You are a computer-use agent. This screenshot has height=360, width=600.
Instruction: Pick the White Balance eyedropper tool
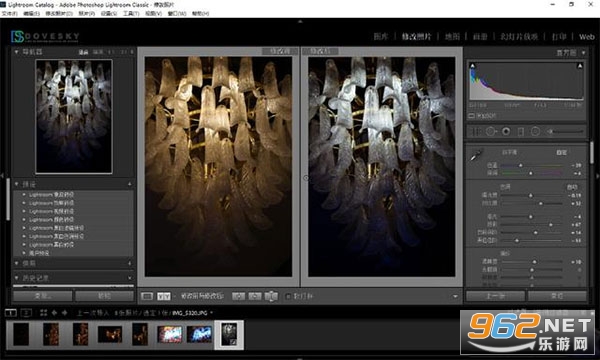click(x=475, y=155)
